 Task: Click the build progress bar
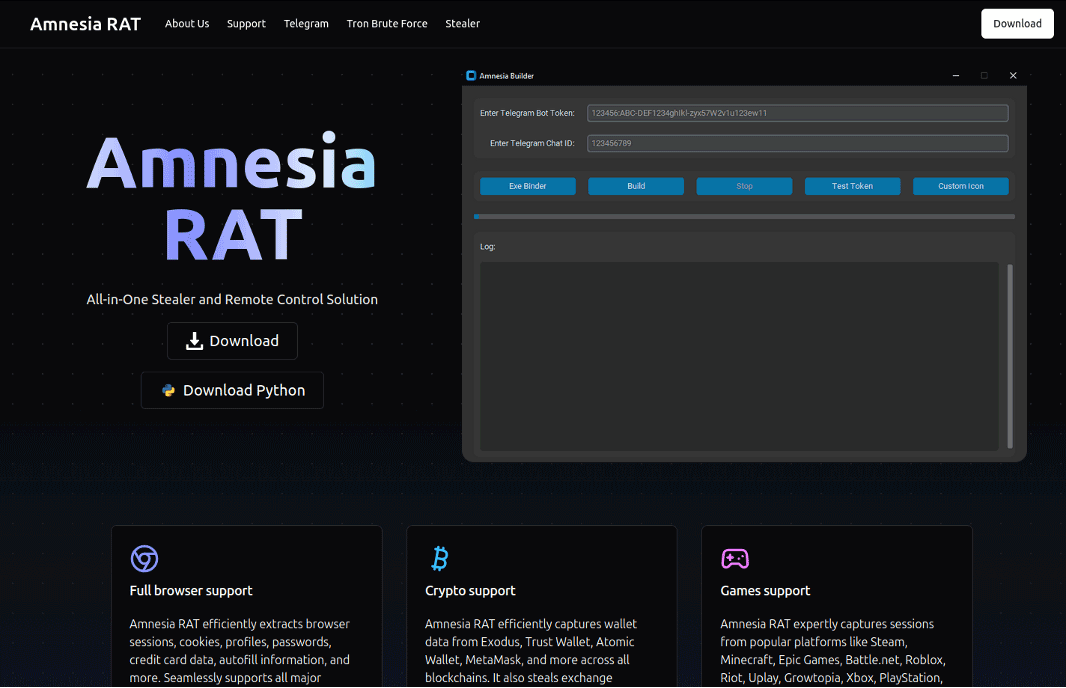point(744,216)
